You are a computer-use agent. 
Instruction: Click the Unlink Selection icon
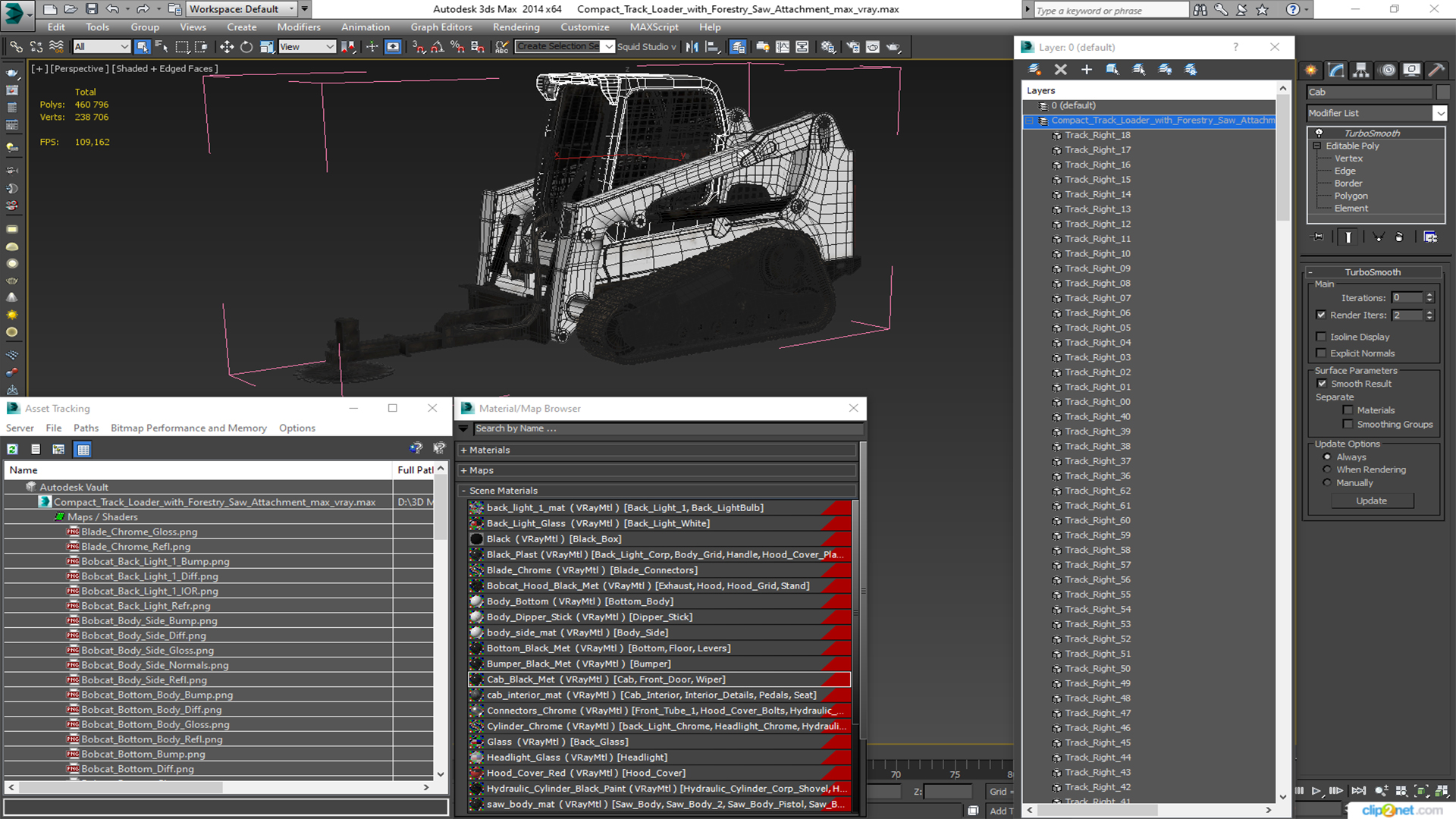[36, 47]
